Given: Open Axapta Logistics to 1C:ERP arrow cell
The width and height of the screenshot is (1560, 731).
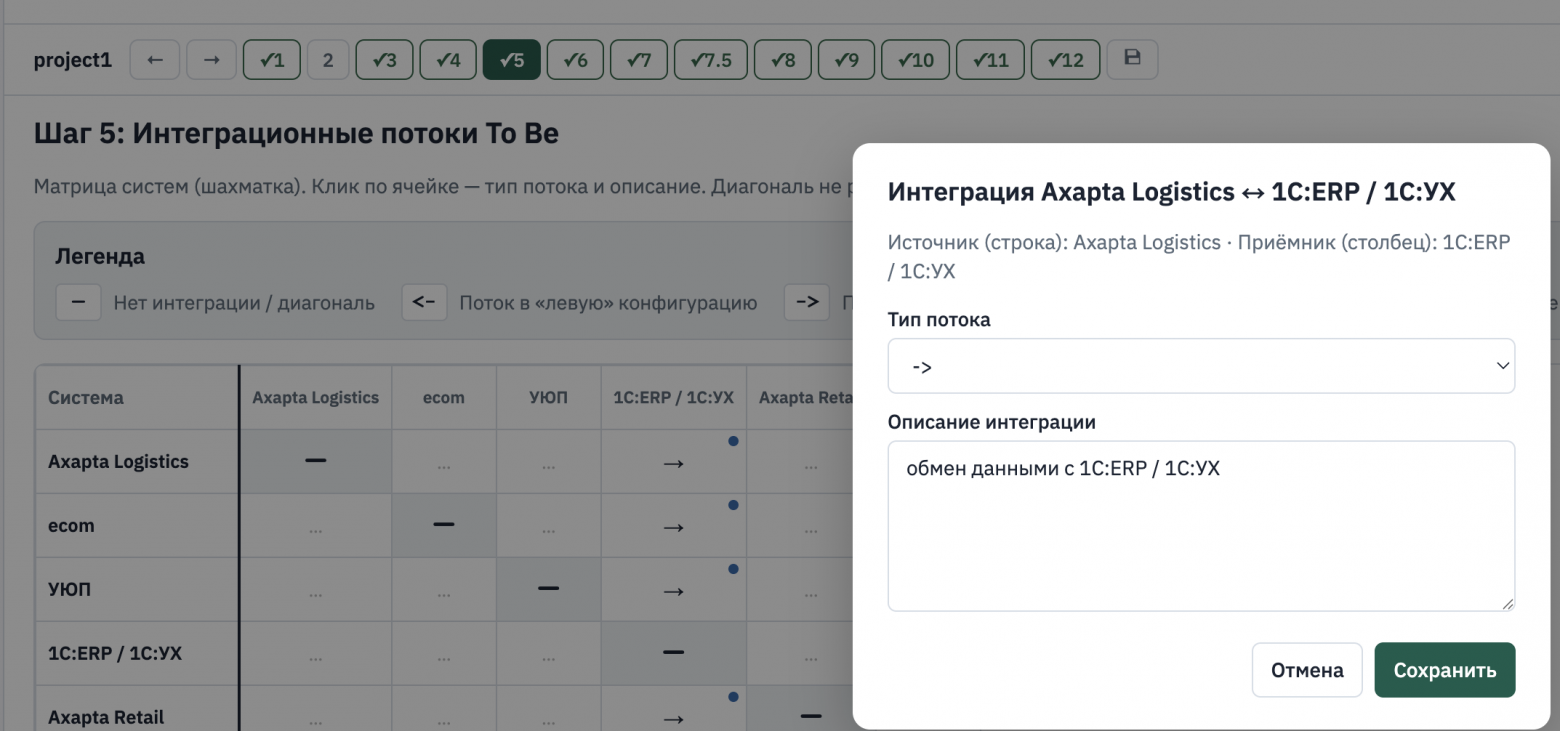Looking at the screenshot, I should 673,462.
